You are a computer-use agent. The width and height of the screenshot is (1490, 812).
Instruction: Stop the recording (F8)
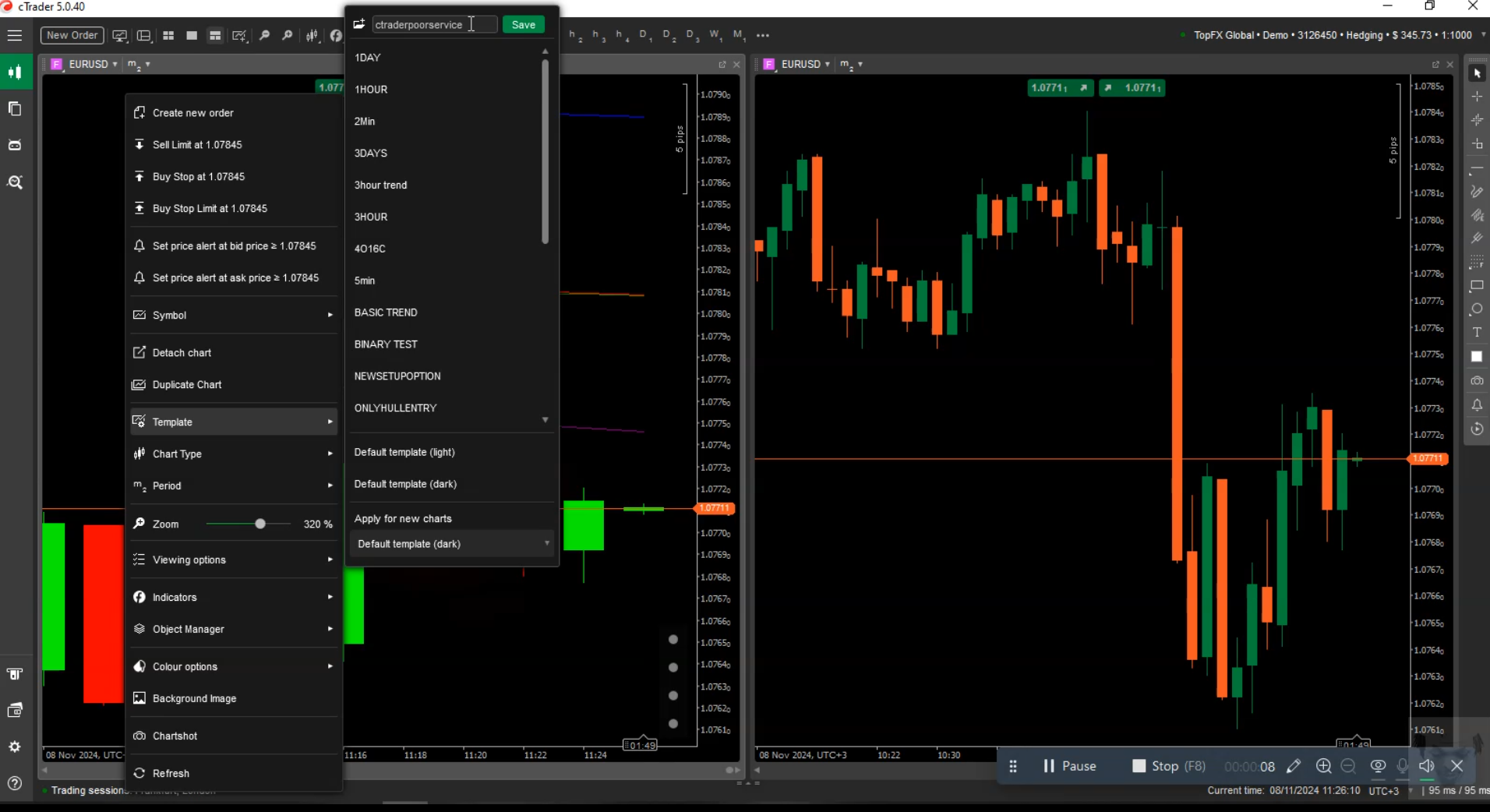click(1169, 766)
